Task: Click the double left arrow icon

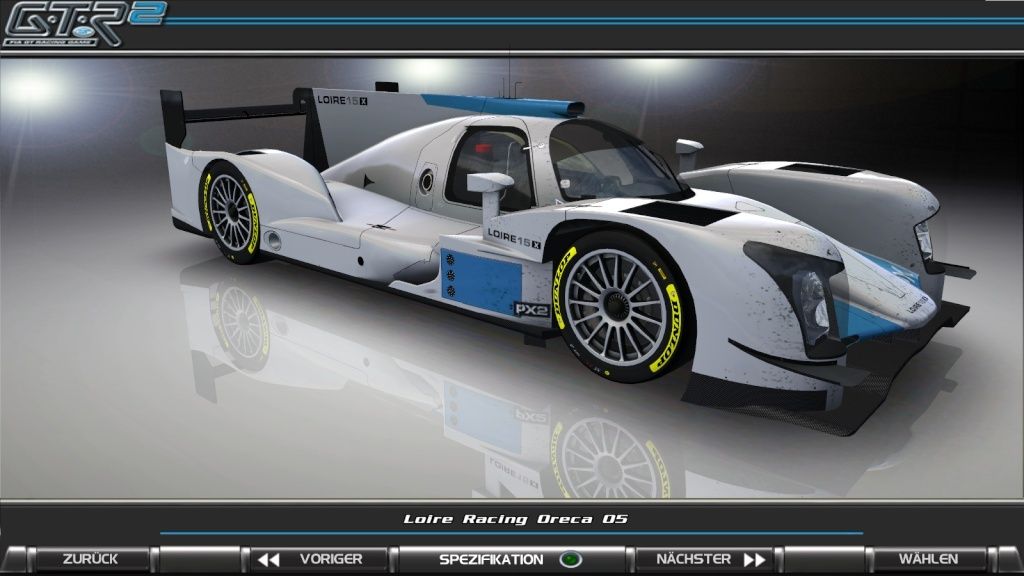Action: coord(268,560)
